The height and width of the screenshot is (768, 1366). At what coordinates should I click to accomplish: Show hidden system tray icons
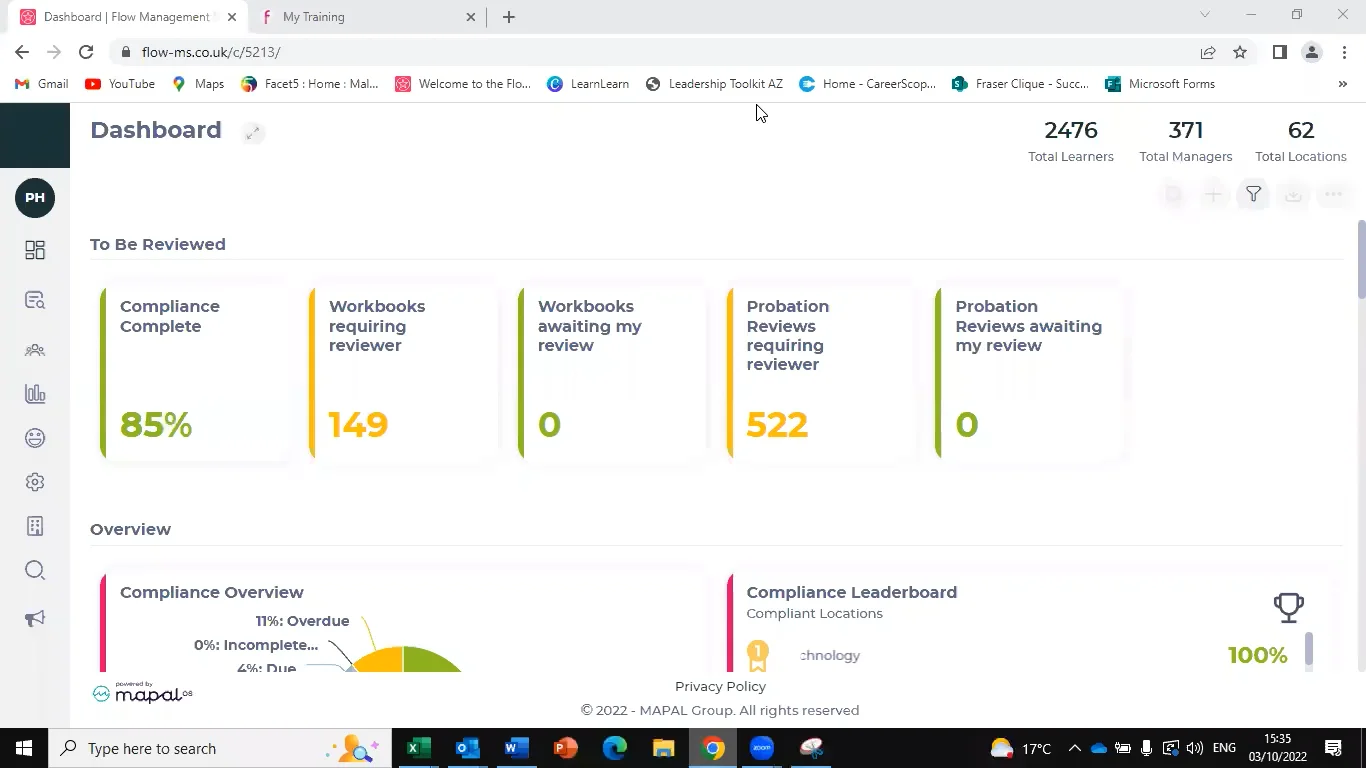(1074, 748)
